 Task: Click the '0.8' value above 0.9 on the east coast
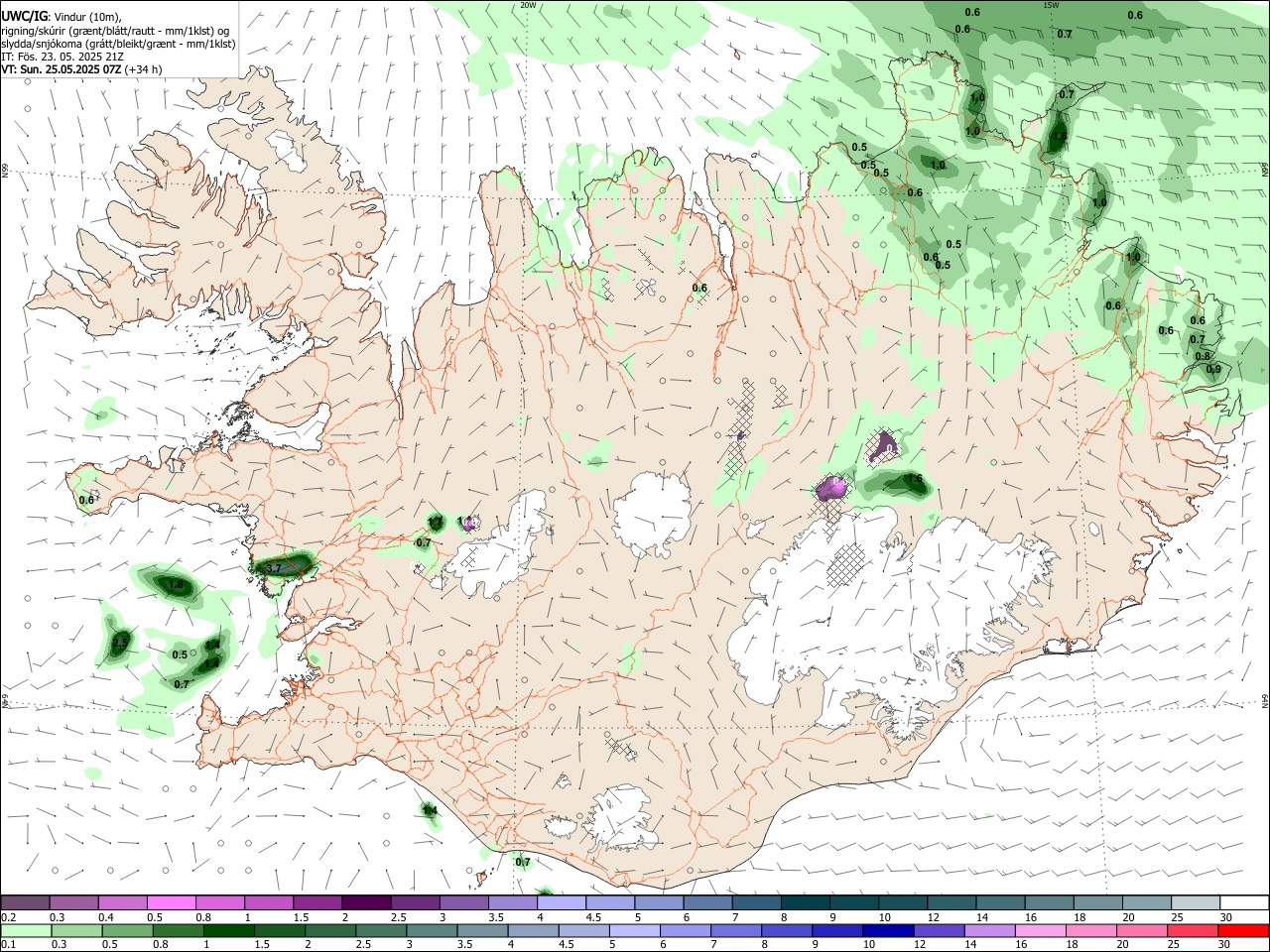pos(1203,356)
